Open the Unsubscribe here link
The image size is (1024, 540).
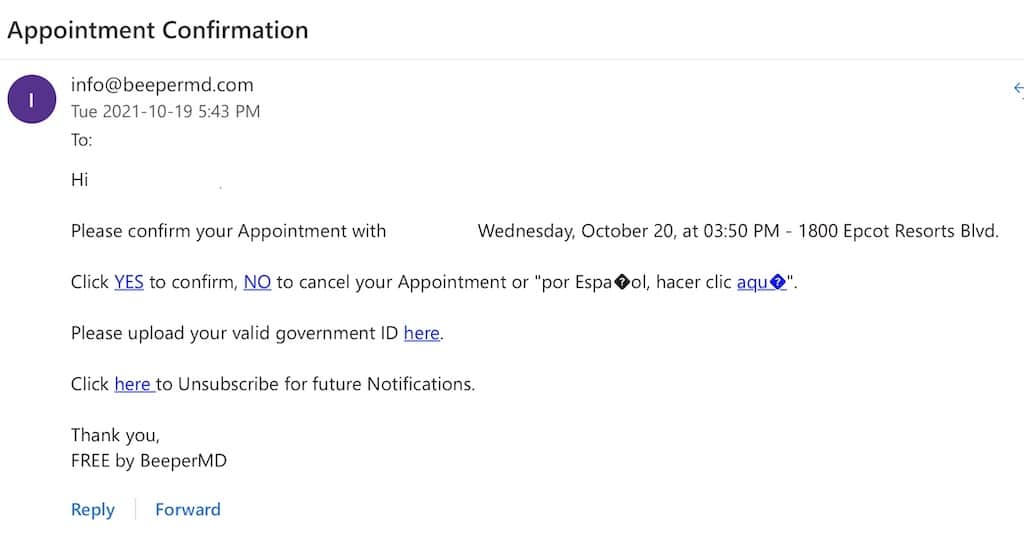pyautogui.click(x=134, y=384)
